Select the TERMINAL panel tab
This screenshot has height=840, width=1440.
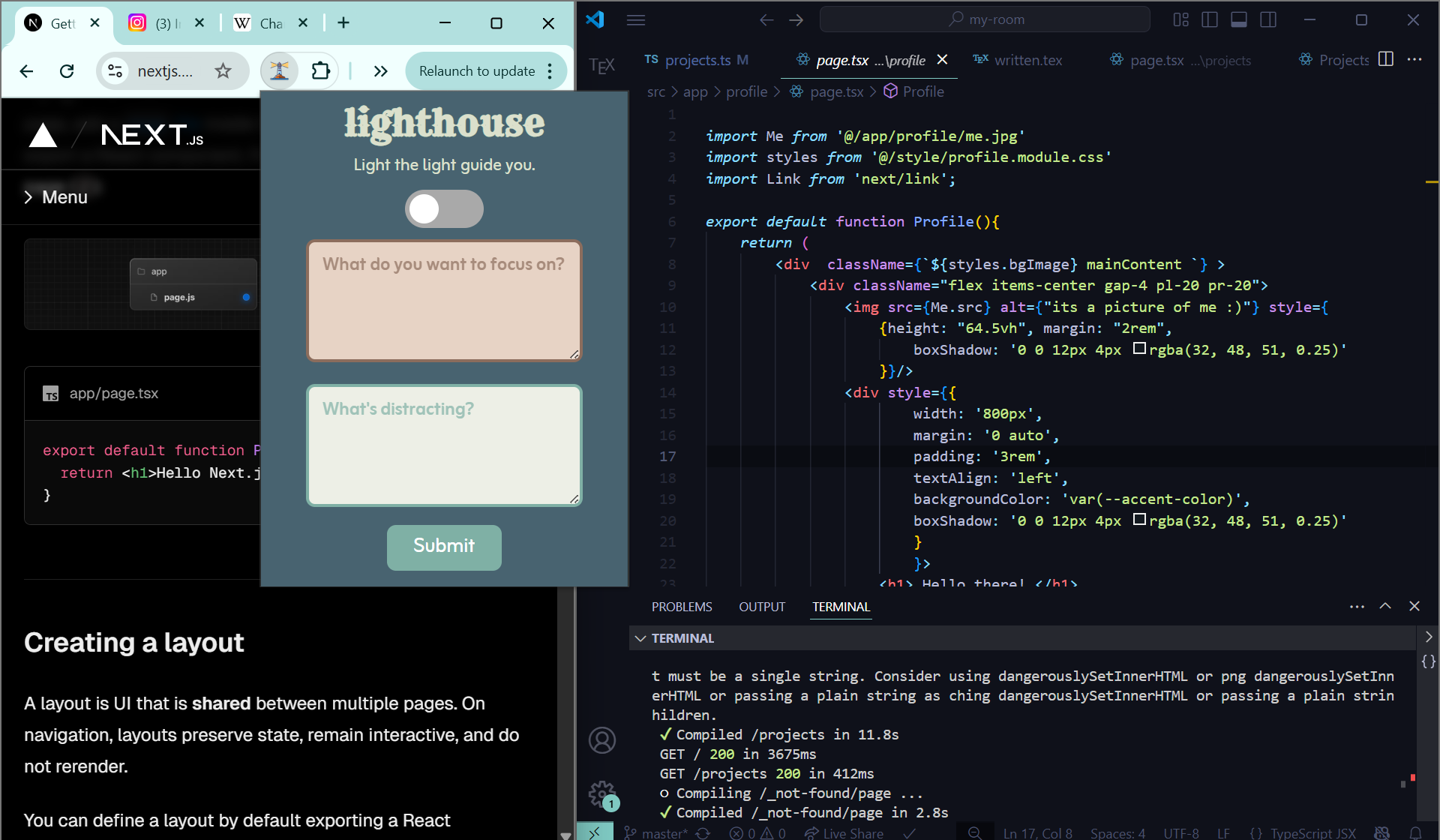tap(841, 607)
